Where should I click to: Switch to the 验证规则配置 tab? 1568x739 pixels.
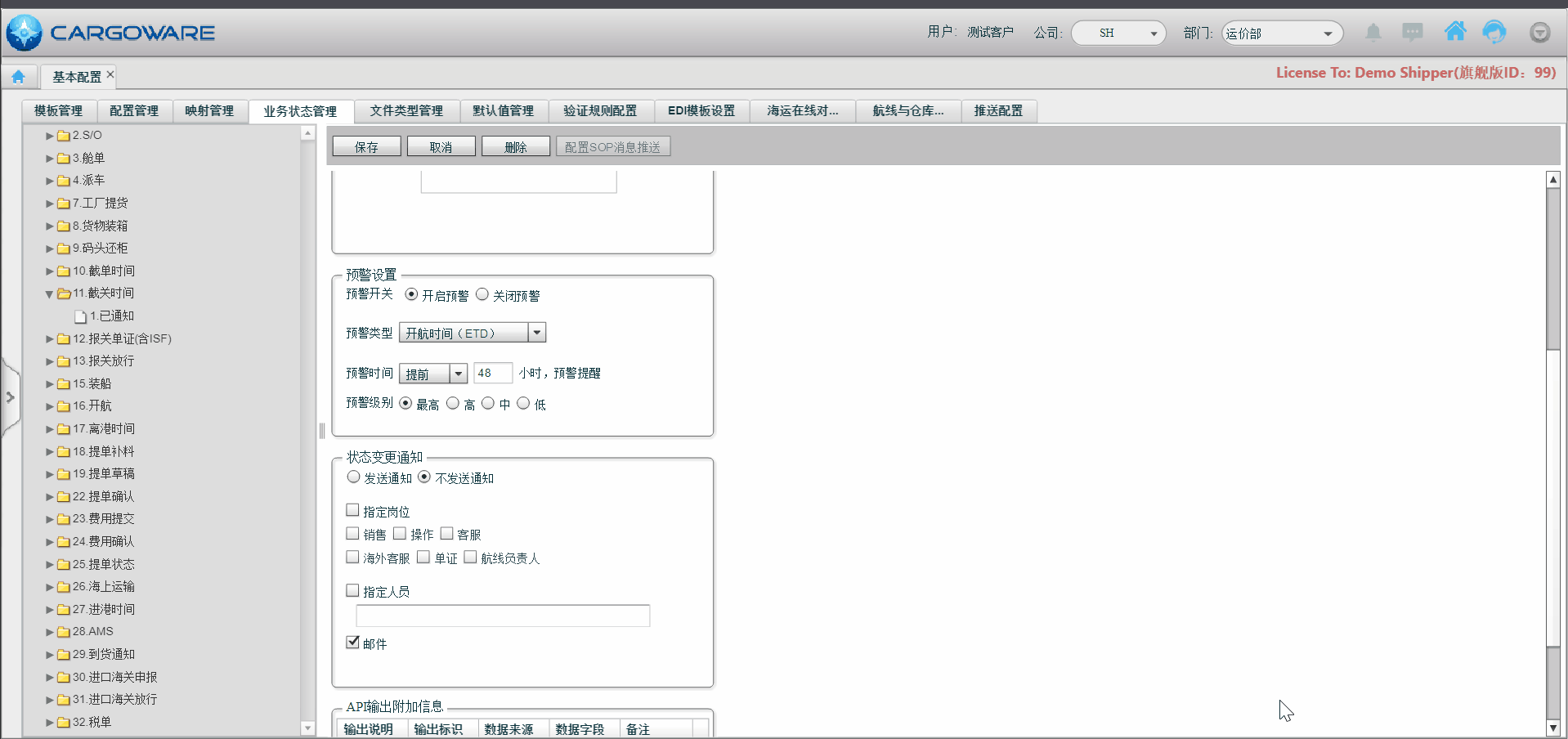[x=599, y=111]
